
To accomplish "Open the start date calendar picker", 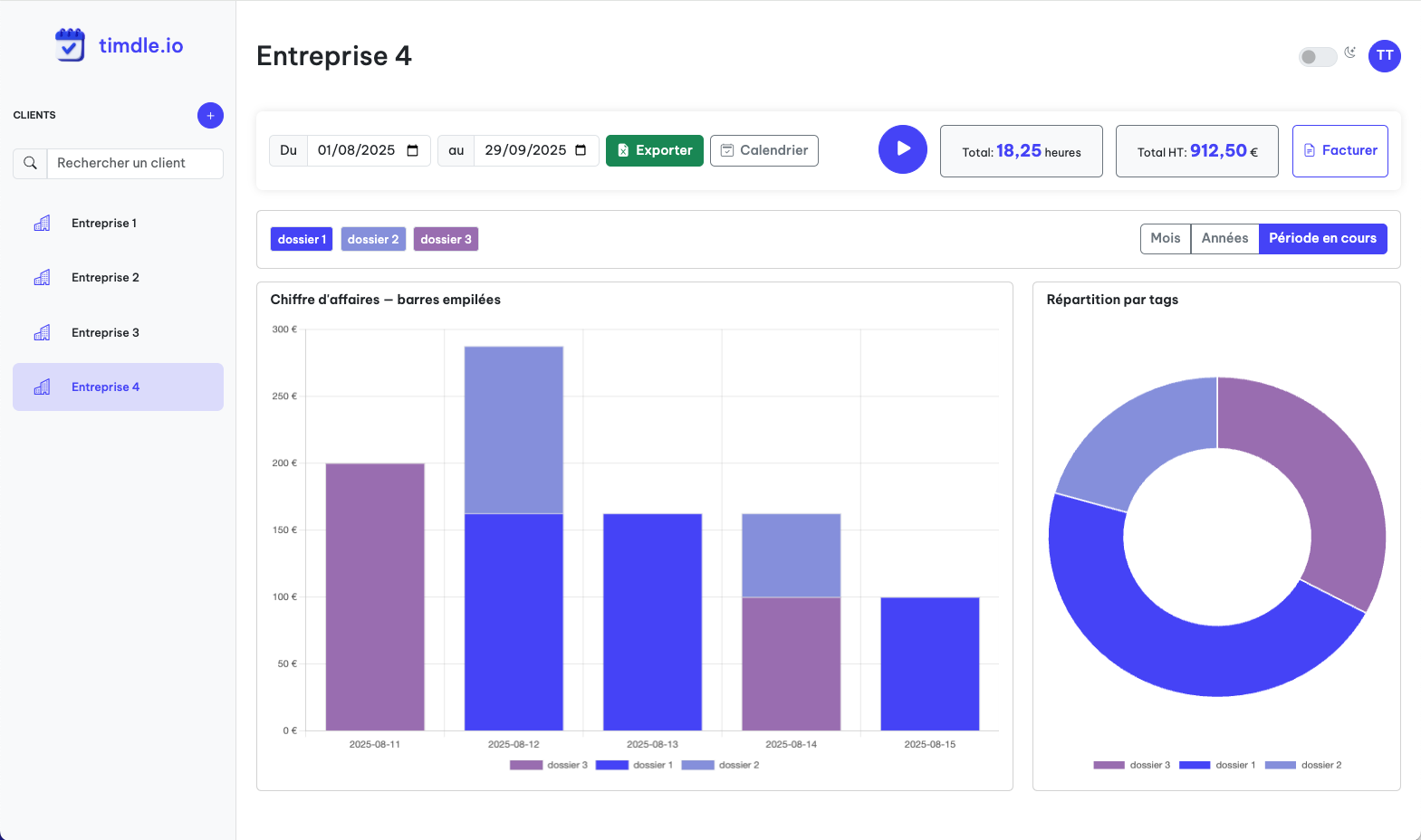I will [x=413, y=150].
